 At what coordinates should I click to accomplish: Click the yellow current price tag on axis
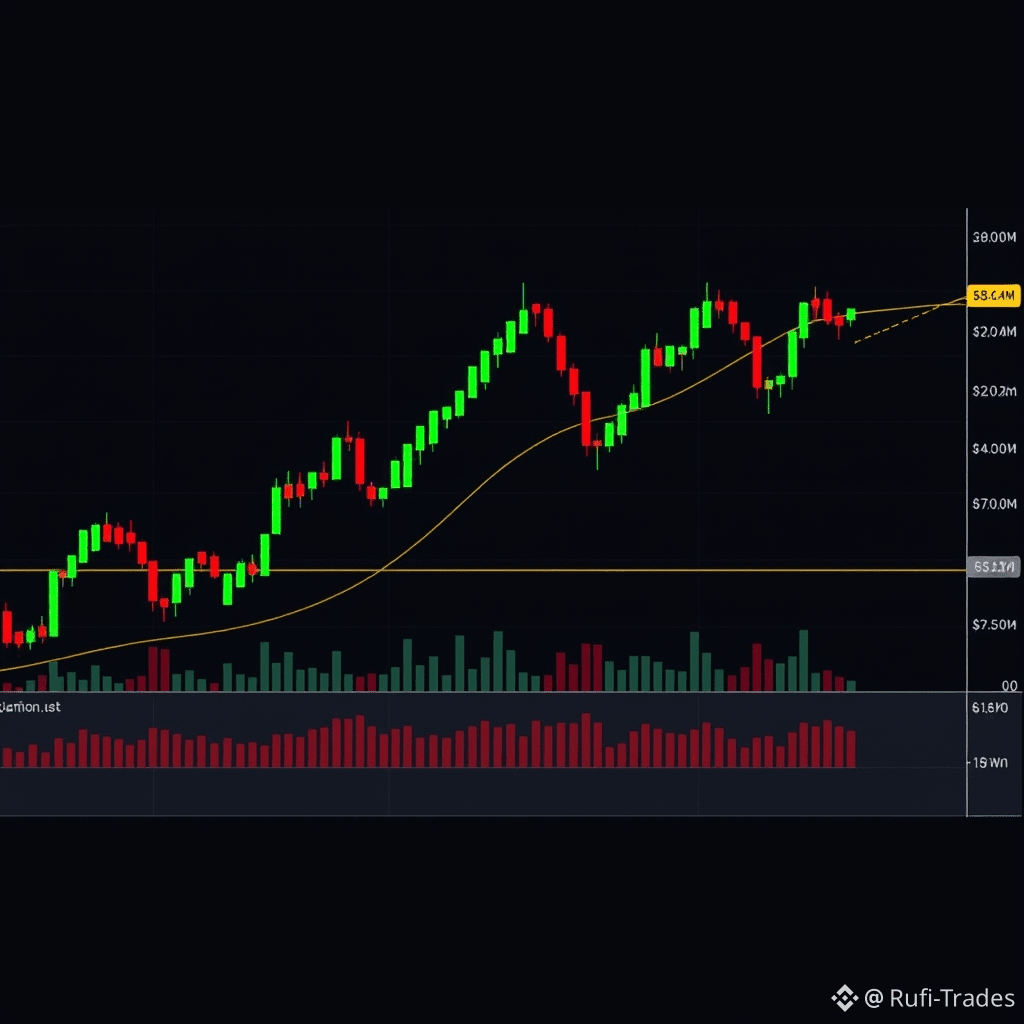pos(993,296)
